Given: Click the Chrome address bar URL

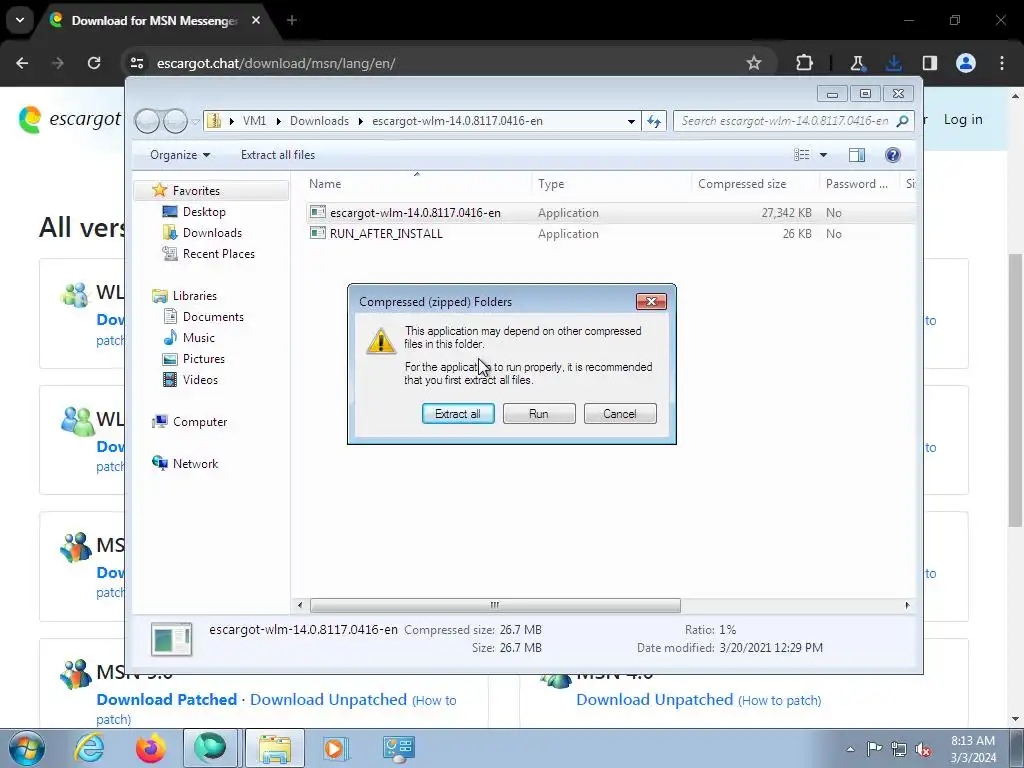Looking at the screenshot, I should [276, 63].
